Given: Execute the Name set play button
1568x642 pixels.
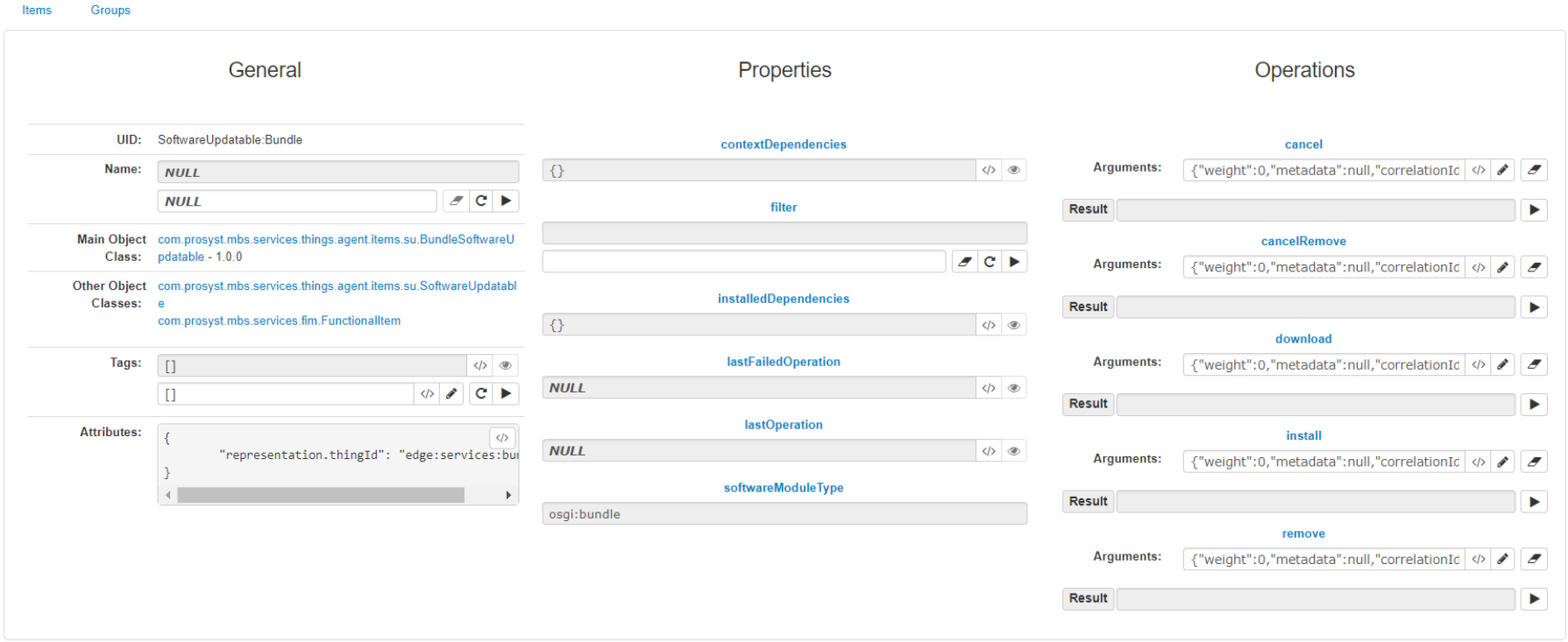Looking at the screenshot, I should coord(507,201).
